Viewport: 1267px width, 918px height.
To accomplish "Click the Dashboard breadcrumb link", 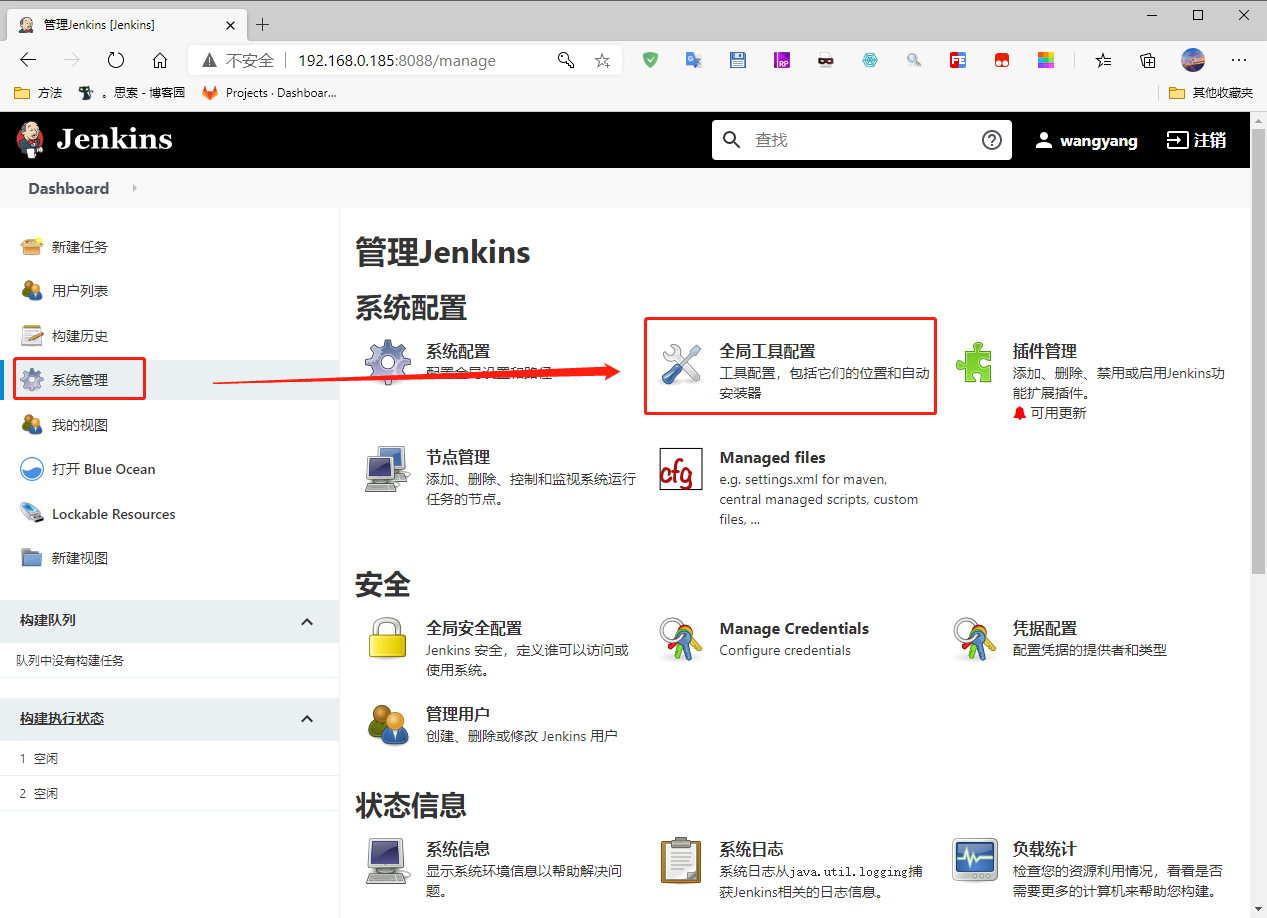I will coord(68,188).
